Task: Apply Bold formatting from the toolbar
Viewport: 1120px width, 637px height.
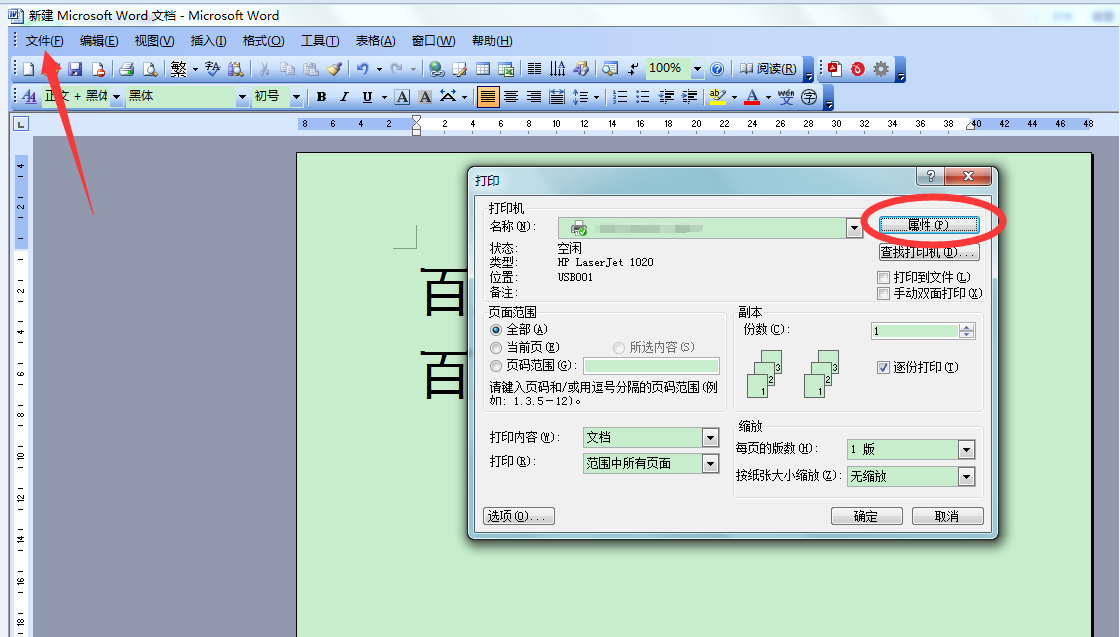Action: click(x=322, y=96)
